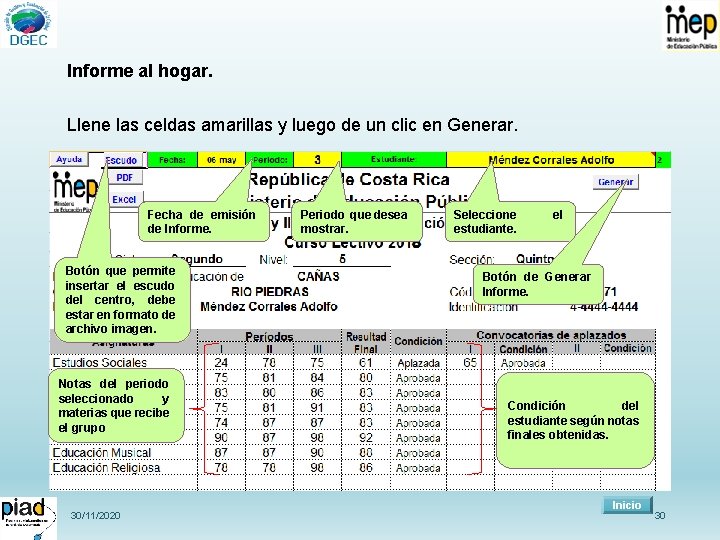The width and height of the screenshot is (720, 540).
Task: Select the green 'Fecha:' label cell
Action: [x=172, y=160]
